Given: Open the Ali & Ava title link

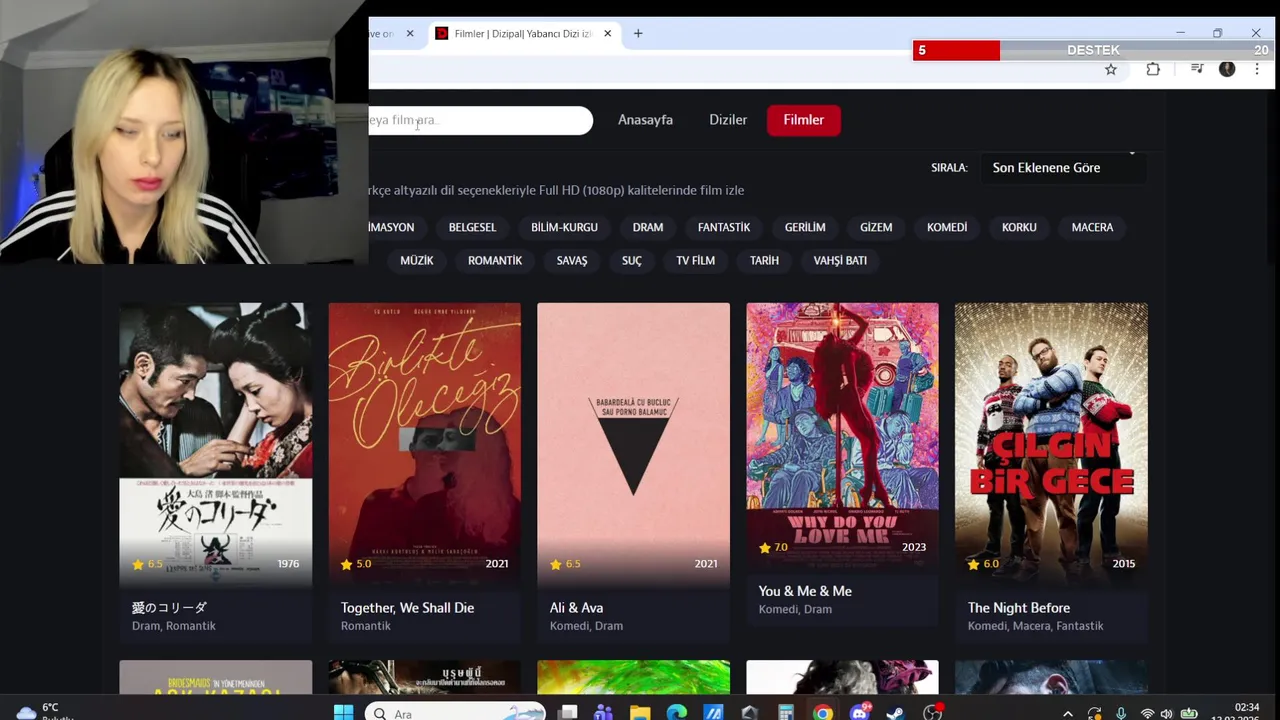Looking at the screenshot, I should tap(576, 608).
